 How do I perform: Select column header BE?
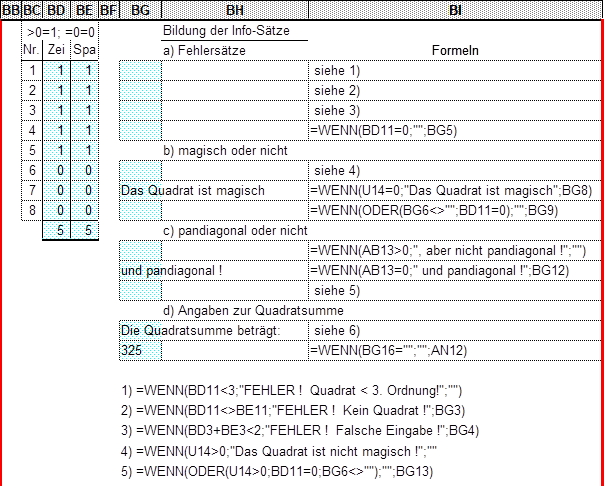(85, 10)
